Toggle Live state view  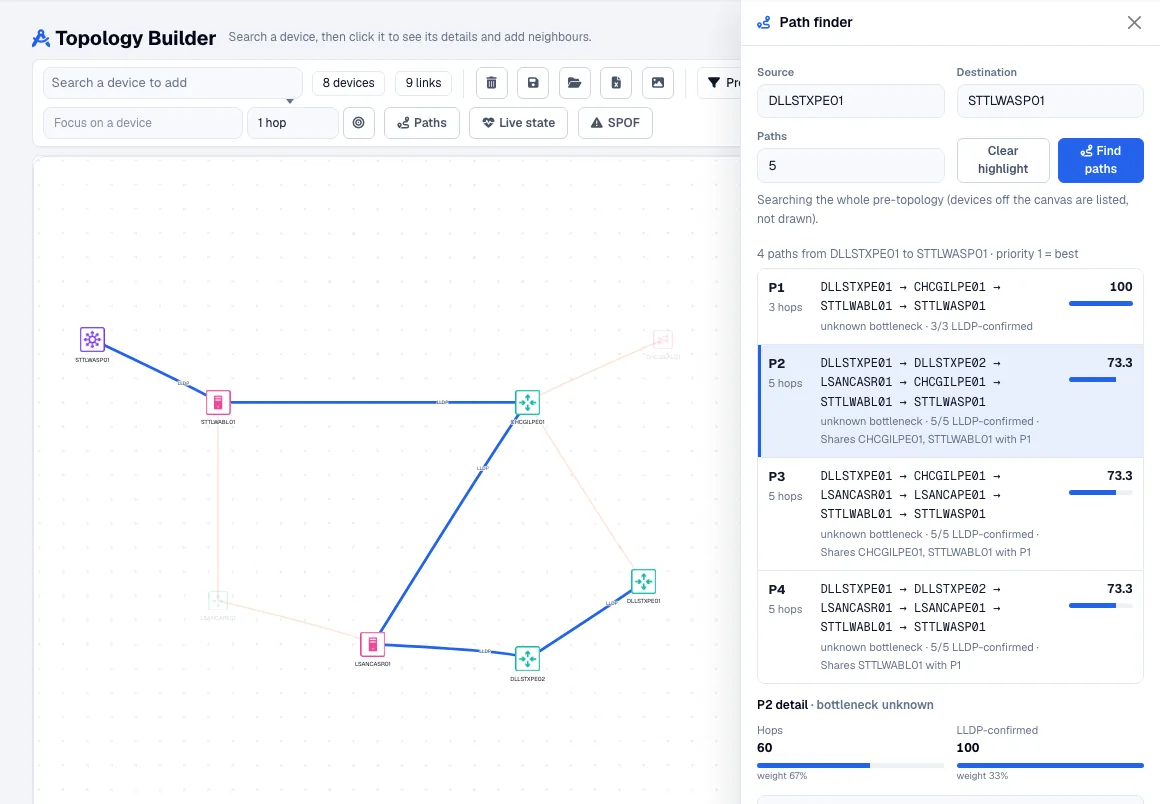click(x=519, y=123)
